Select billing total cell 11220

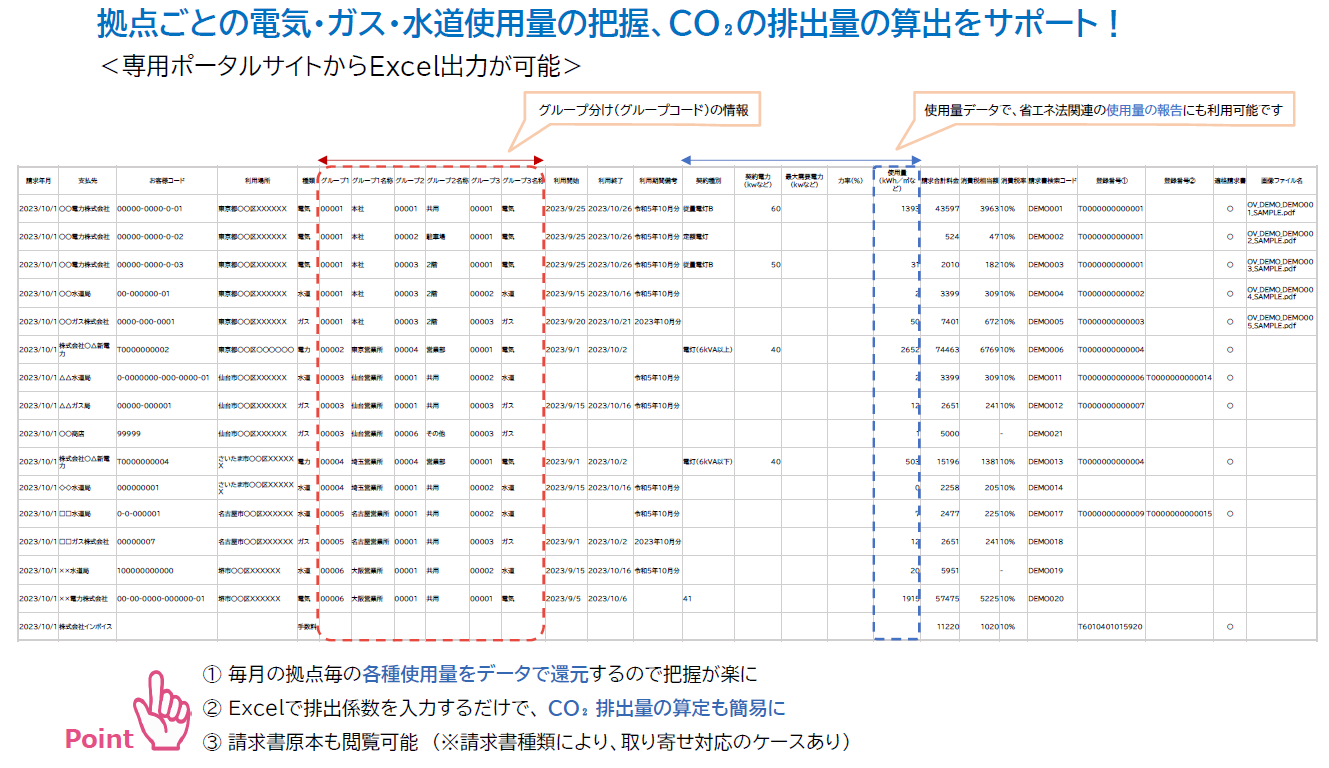click(948, 627)
